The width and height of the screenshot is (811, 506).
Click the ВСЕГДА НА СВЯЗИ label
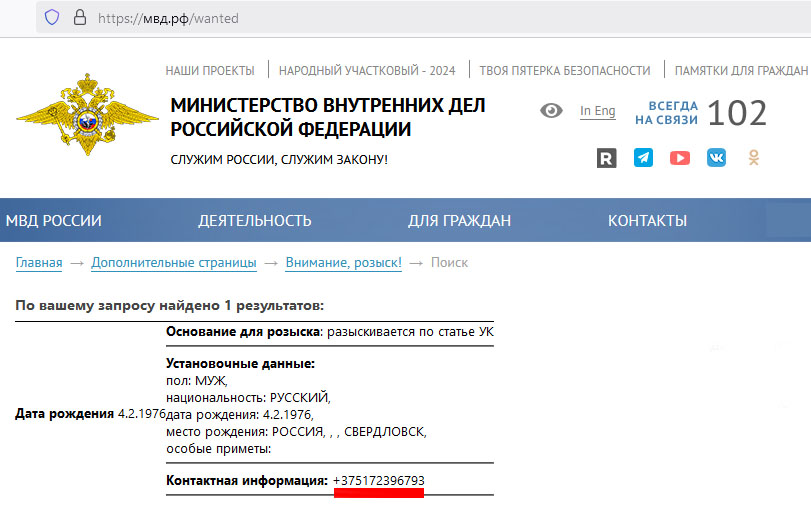pos(667,113)
